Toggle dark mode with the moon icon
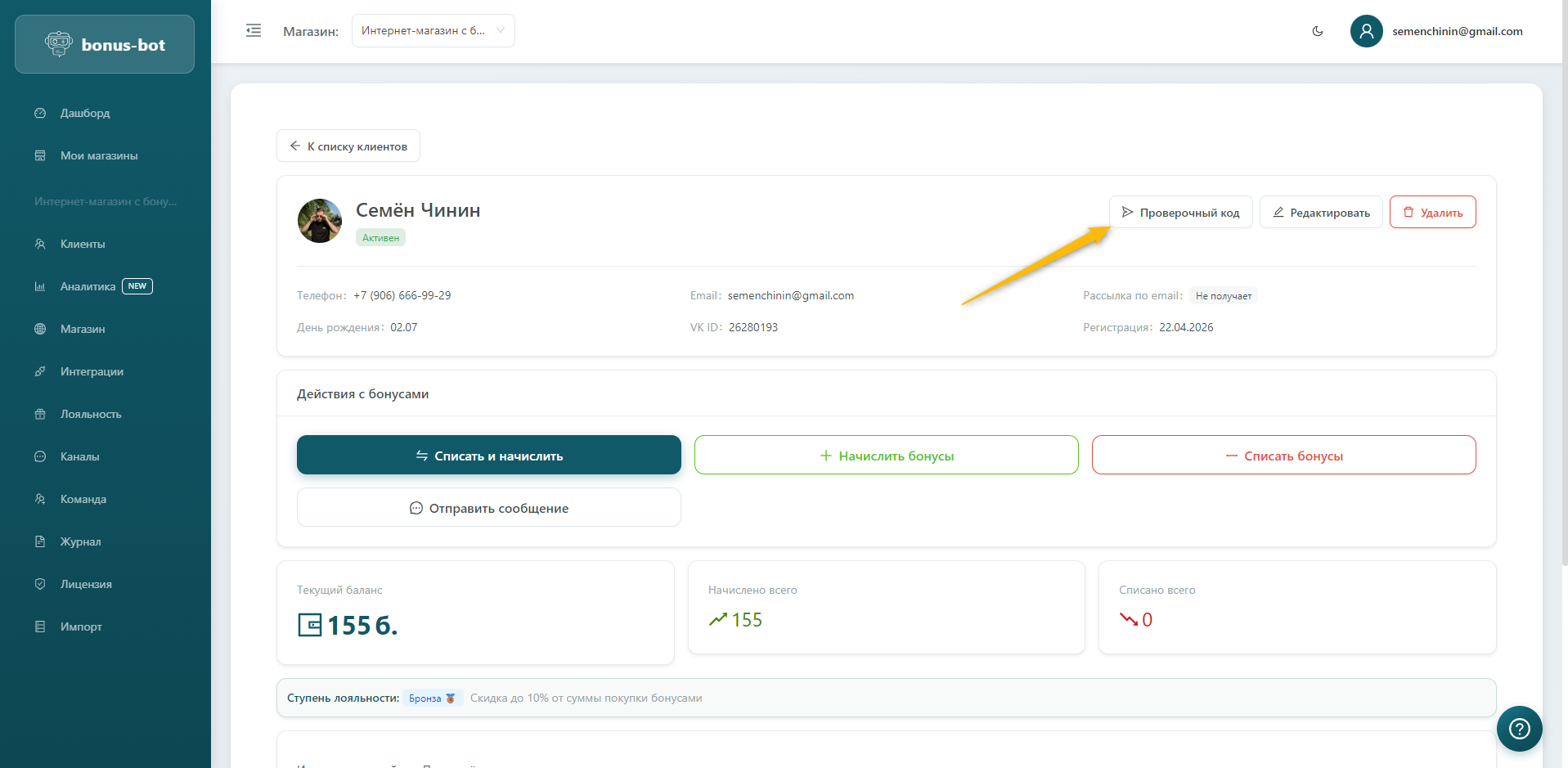This screenshot has width=1568, height=768. click(x=1317, y=31)
